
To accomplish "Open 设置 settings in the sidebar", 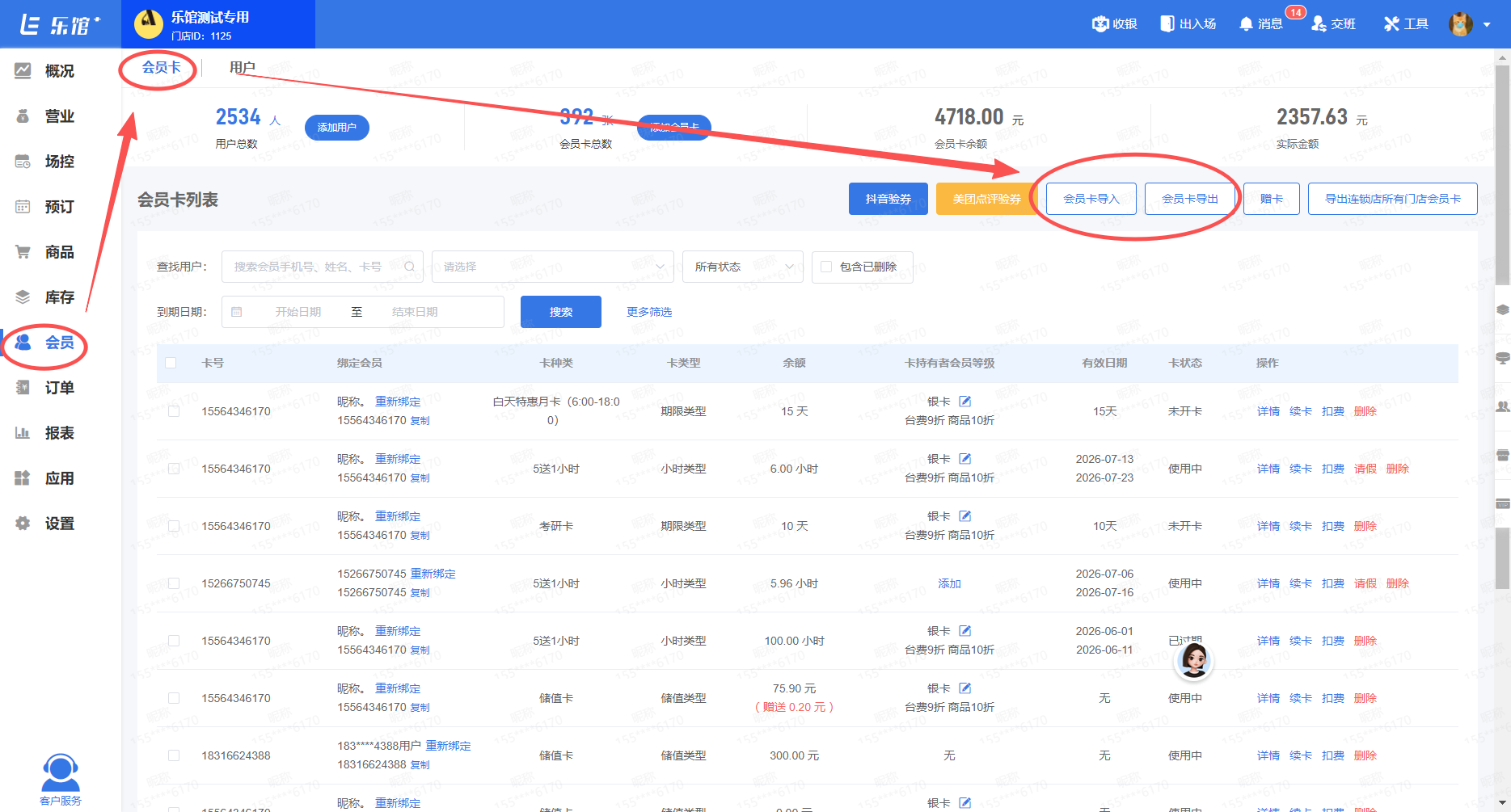I will [60, 524].
